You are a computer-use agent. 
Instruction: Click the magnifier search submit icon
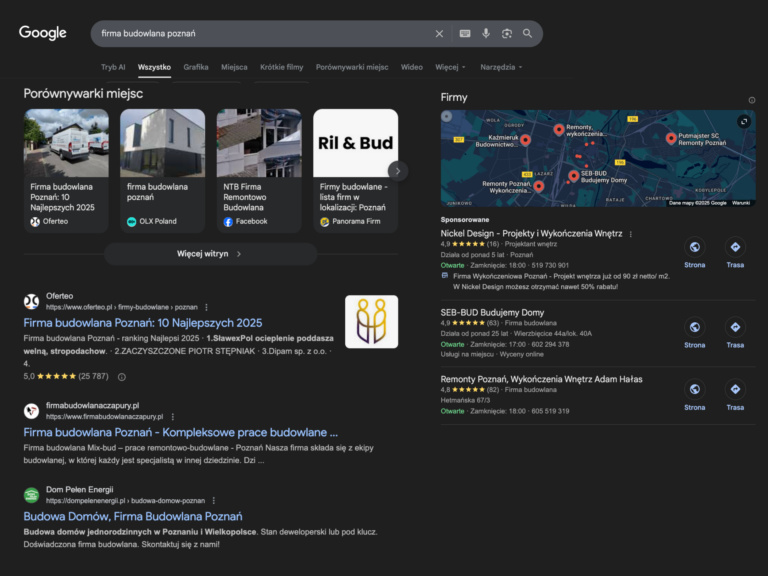(528, 33)
